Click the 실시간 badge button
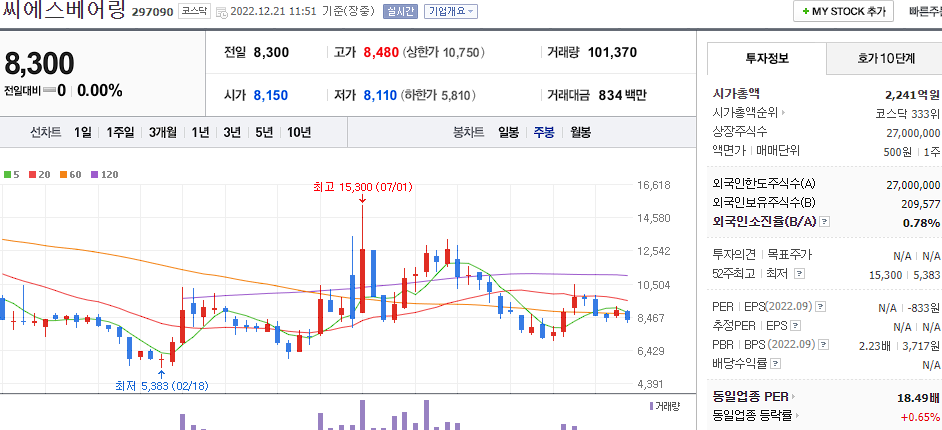The image size is (942, 430). tap(400, 11)
